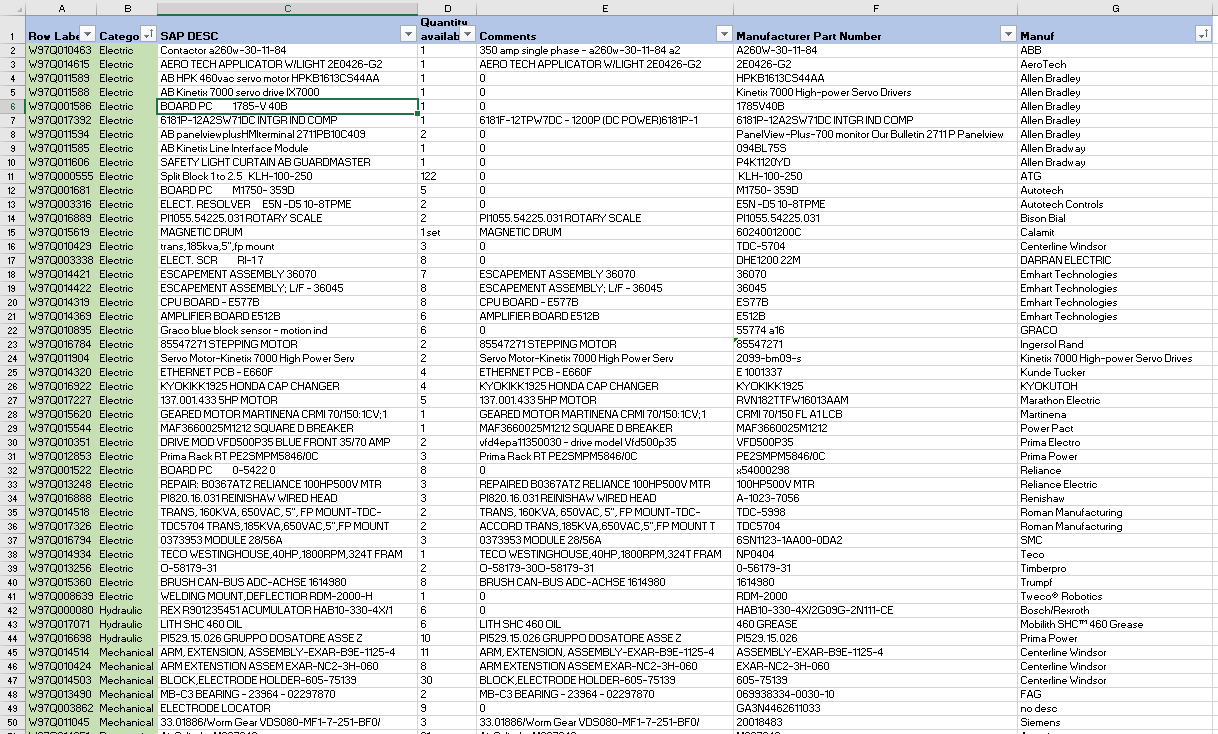Image resolution: width=1218 pixels, height=734 pixels.
Task: Select column A by its header
Action: [61, 8]
